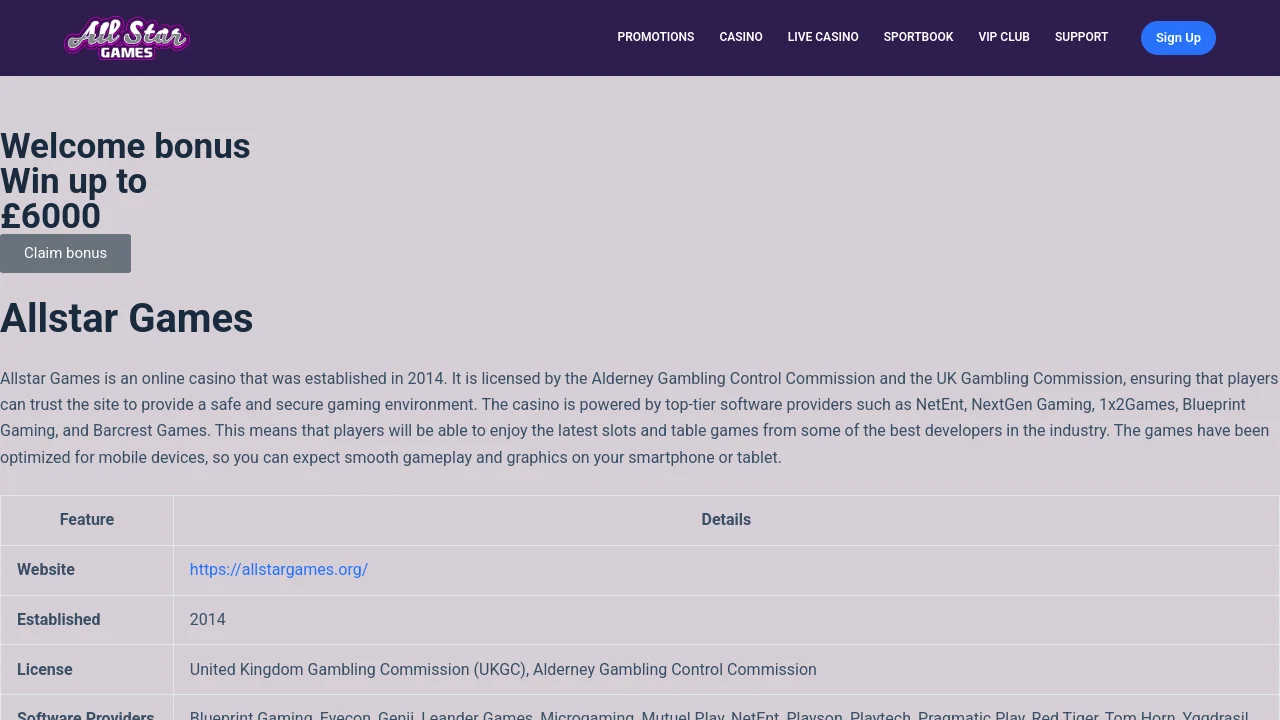Click the Established row label

click(x=58, y=619)
